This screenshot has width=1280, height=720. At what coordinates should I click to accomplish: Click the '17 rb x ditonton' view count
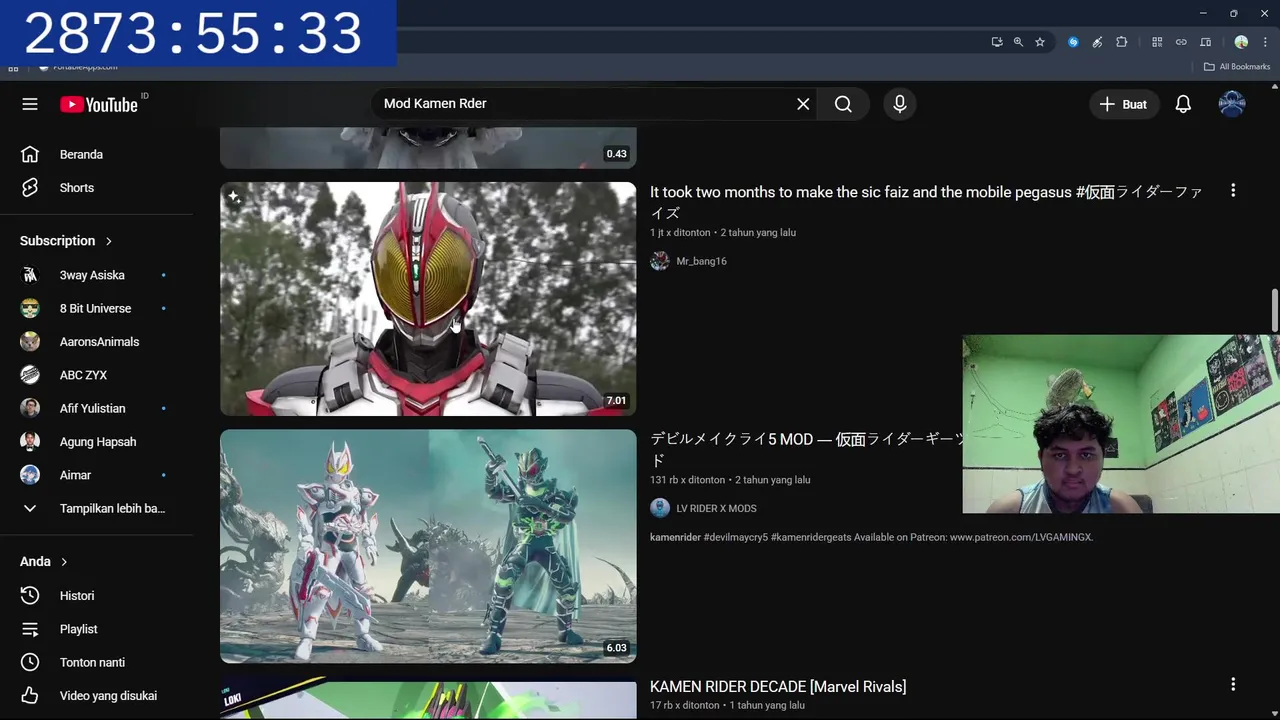click(685, 705)
